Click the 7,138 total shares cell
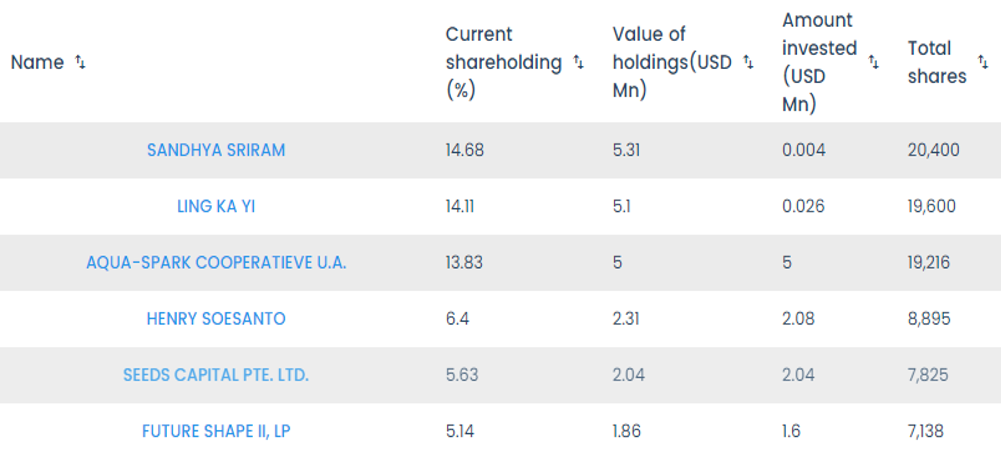This screenshot has width=1001, height=454. [926, 432]
